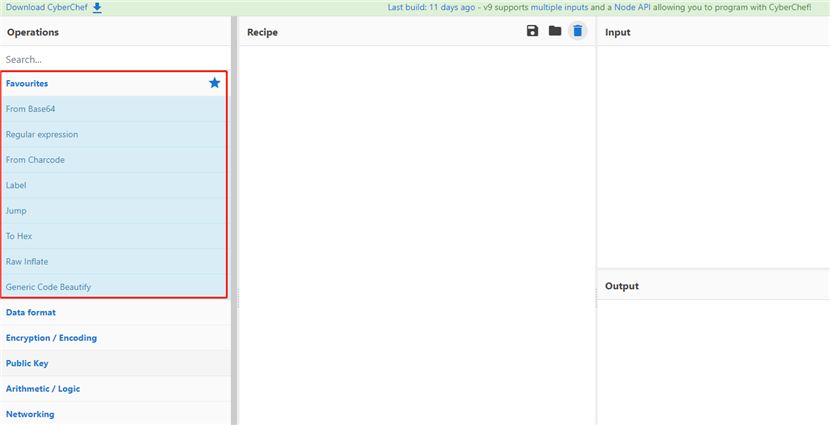Expand the Encryption / Encoding category
830x425 pixels.
click(115, 338)
